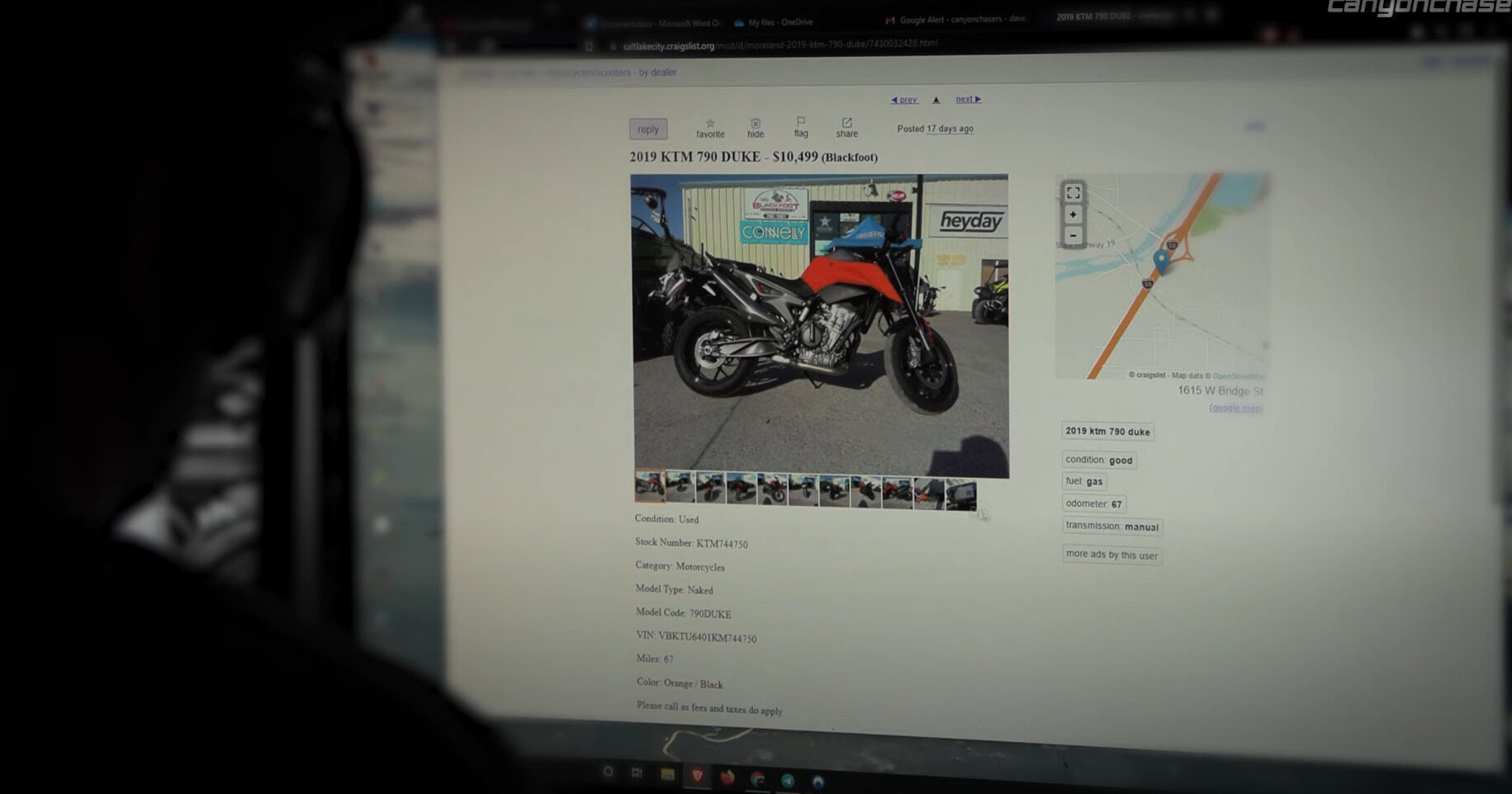
Task: Click the 'Miles: 67' line
Action: click(x=655, y=659)
